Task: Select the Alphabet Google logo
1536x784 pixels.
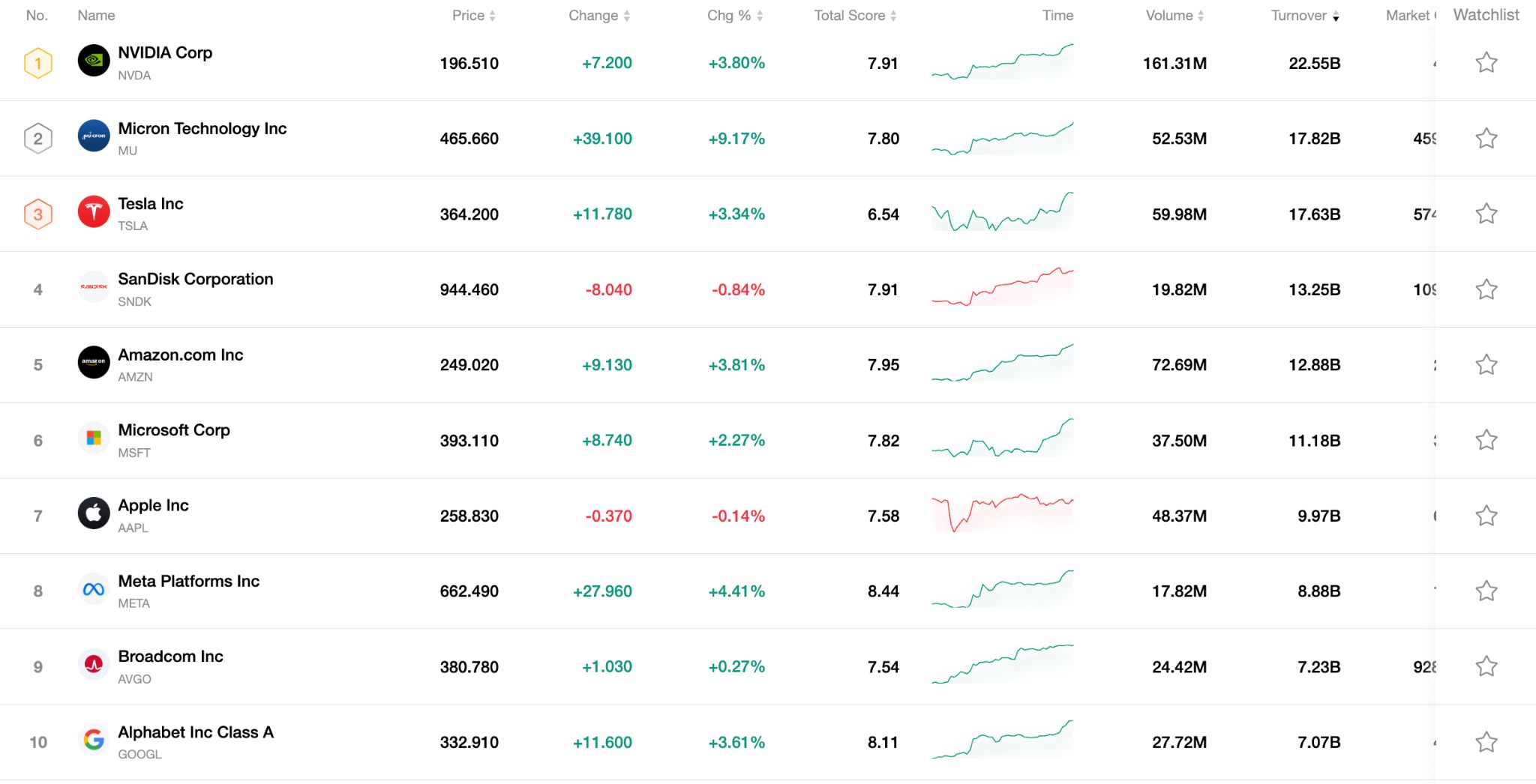Action: tap(93, 741)
